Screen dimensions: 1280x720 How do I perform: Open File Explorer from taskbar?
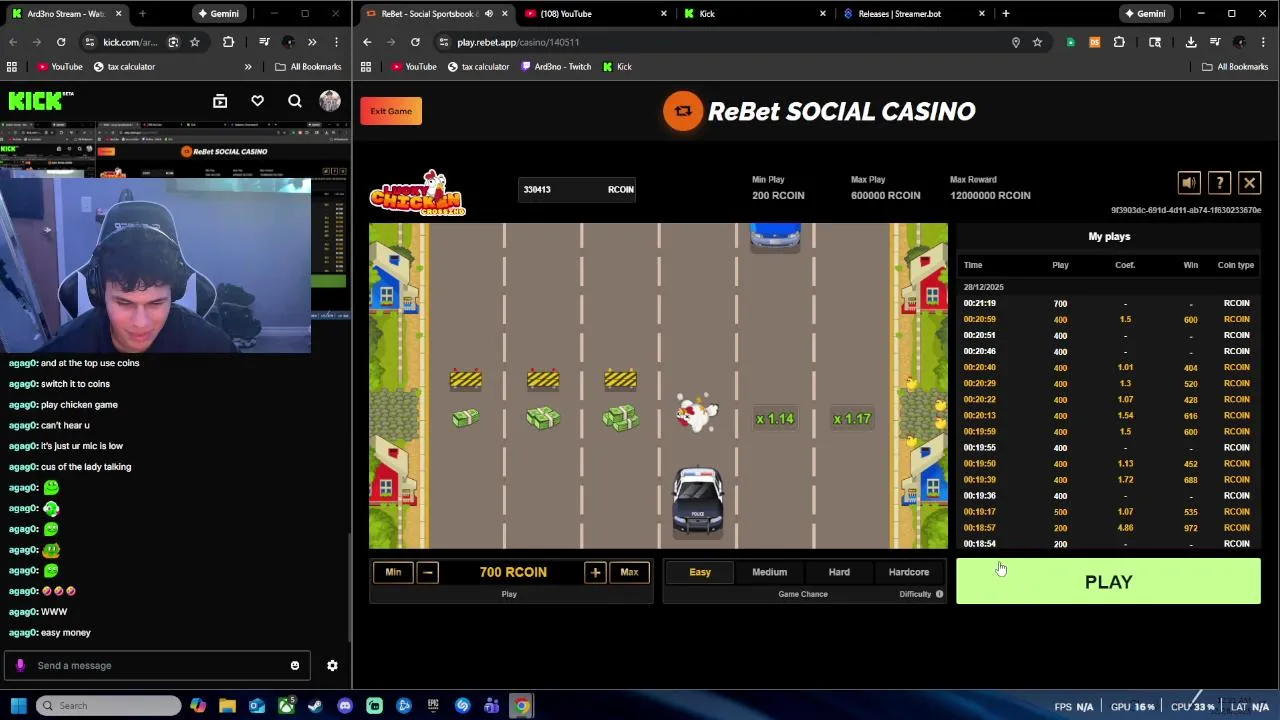[227, 706]
